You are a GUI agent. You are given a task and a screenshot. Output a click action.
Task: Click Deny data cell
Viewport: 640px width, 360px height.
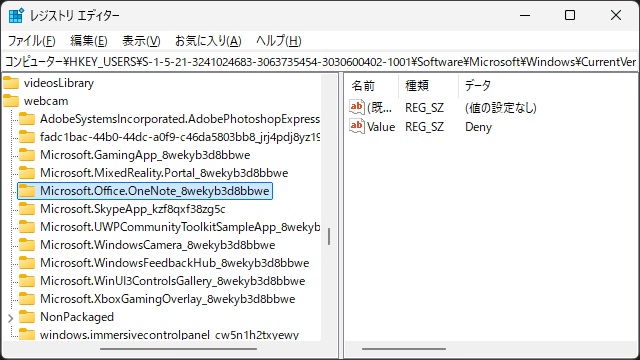[478, 127]
